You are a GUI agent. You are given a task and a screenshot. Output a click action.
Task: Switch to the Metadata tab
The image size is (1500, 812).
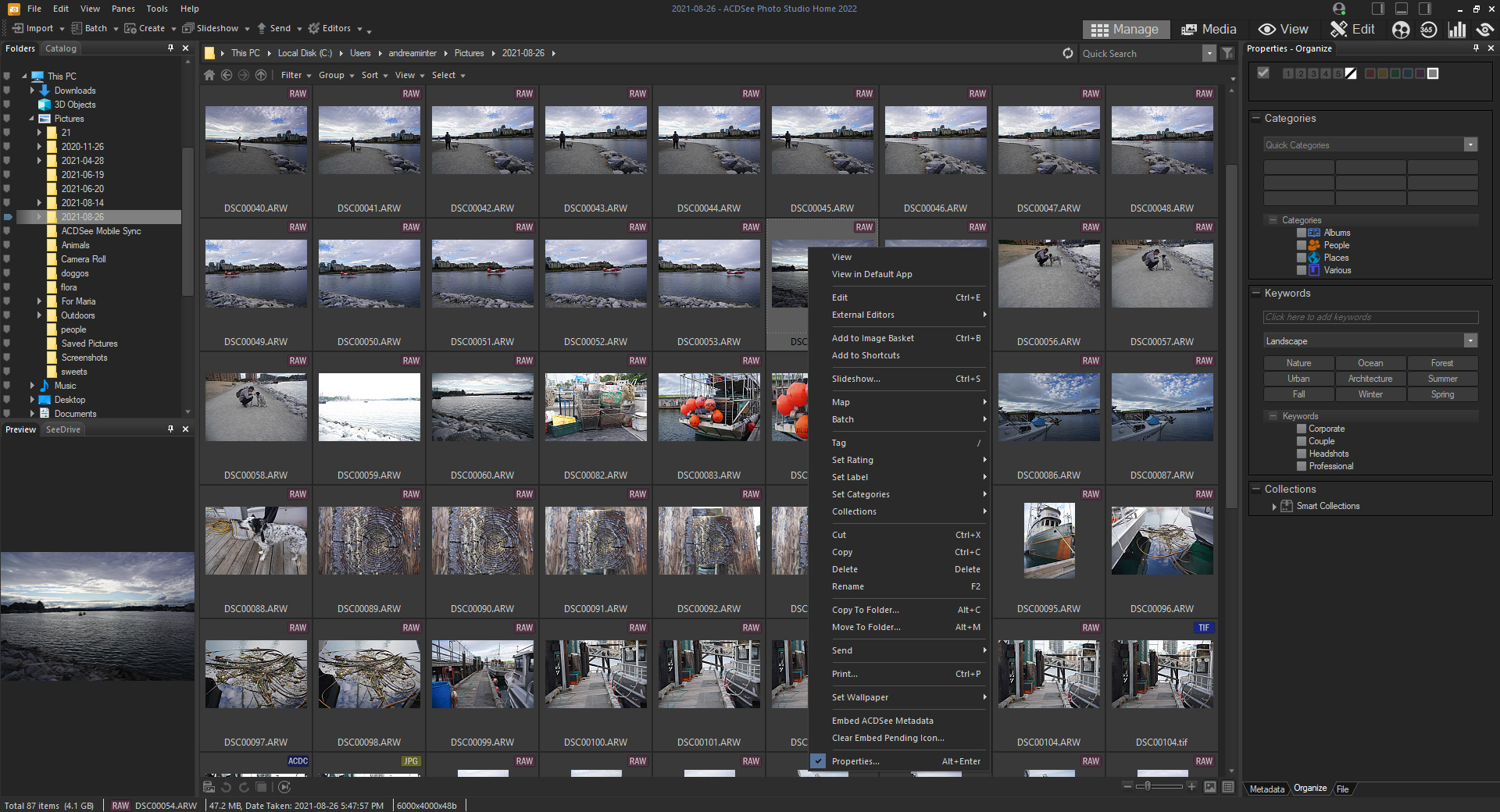coord(1266,789)
